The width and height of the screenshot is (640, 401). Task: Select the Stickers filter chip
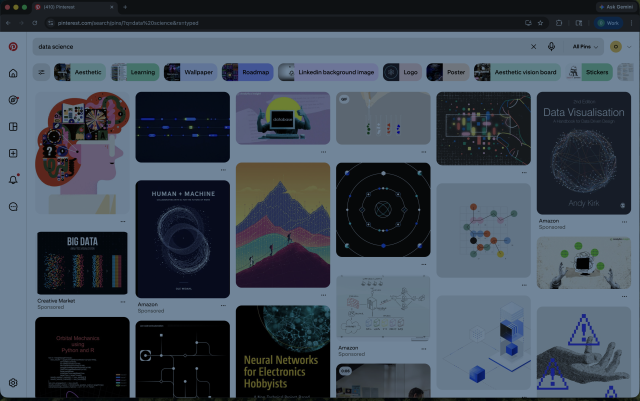(589, 72)
